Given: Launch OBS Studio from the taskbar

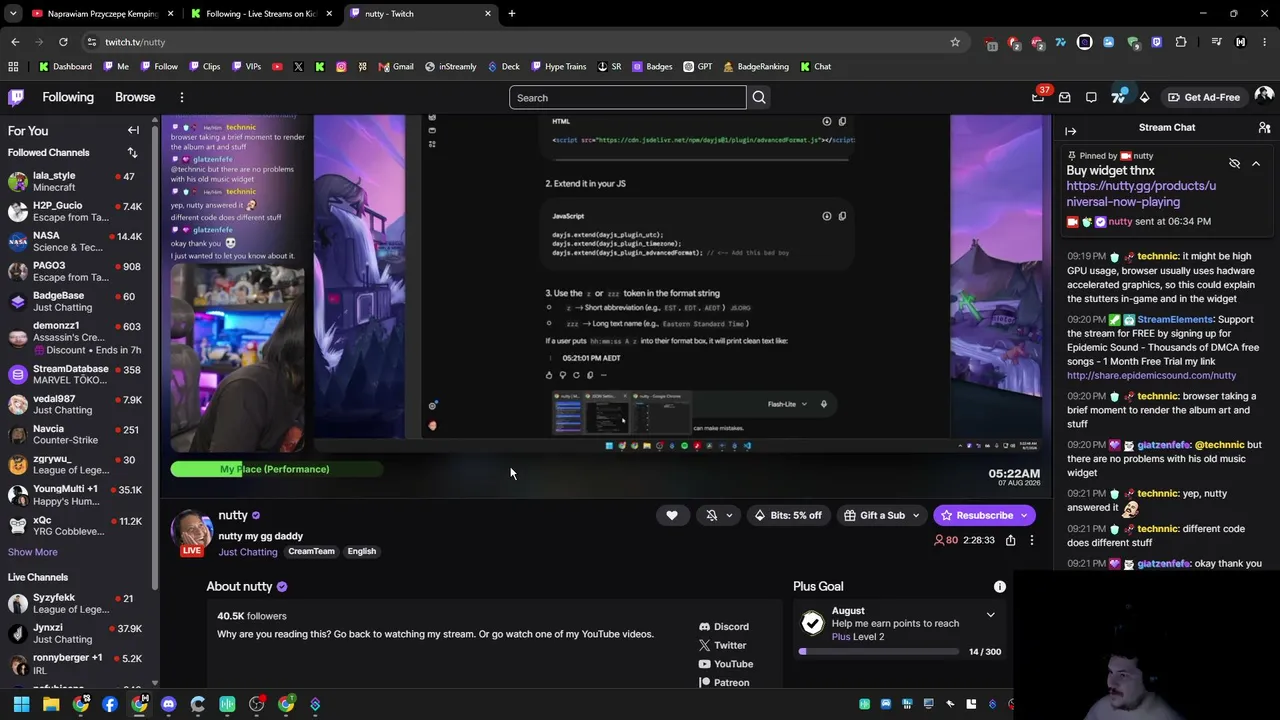Looking at the screenshot, I should (257, 704).
